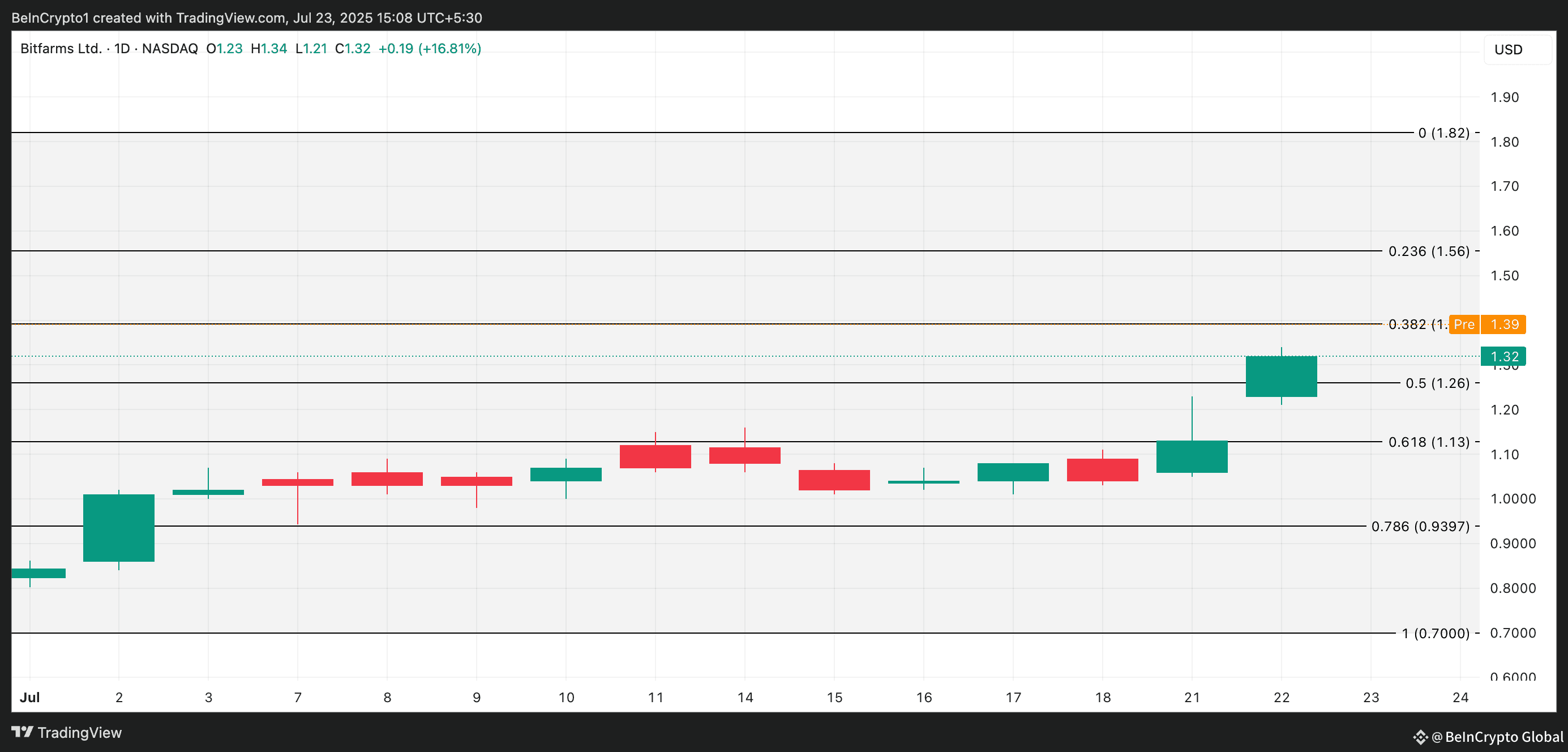Select the 0.236 (1.56) Fibonacci level label
The image size is (1568, 752).
1429,251
